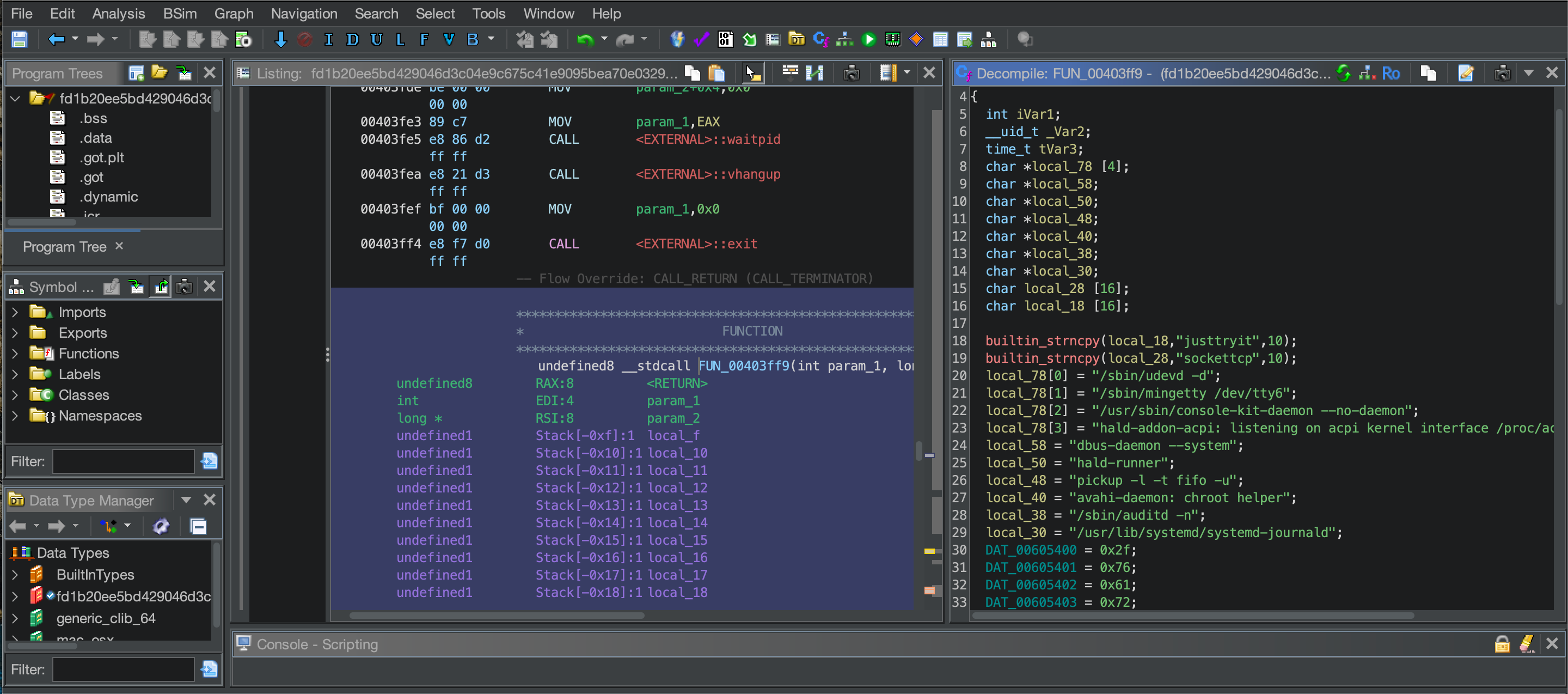Expand BuiltInTypes in Data Types tree
This screenshot has height=694, width=1568.
(x=15, y=575)
